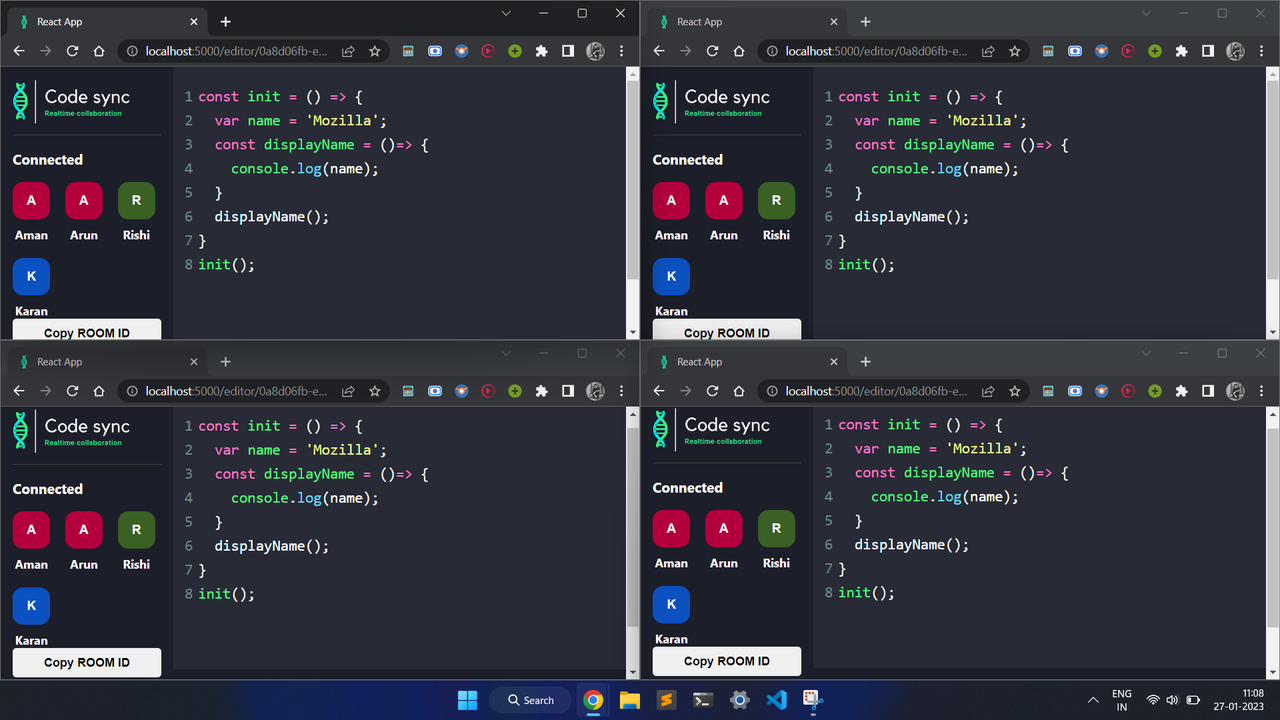
Task: Toggle the bookmark star for this page
Action: [374, 51]
